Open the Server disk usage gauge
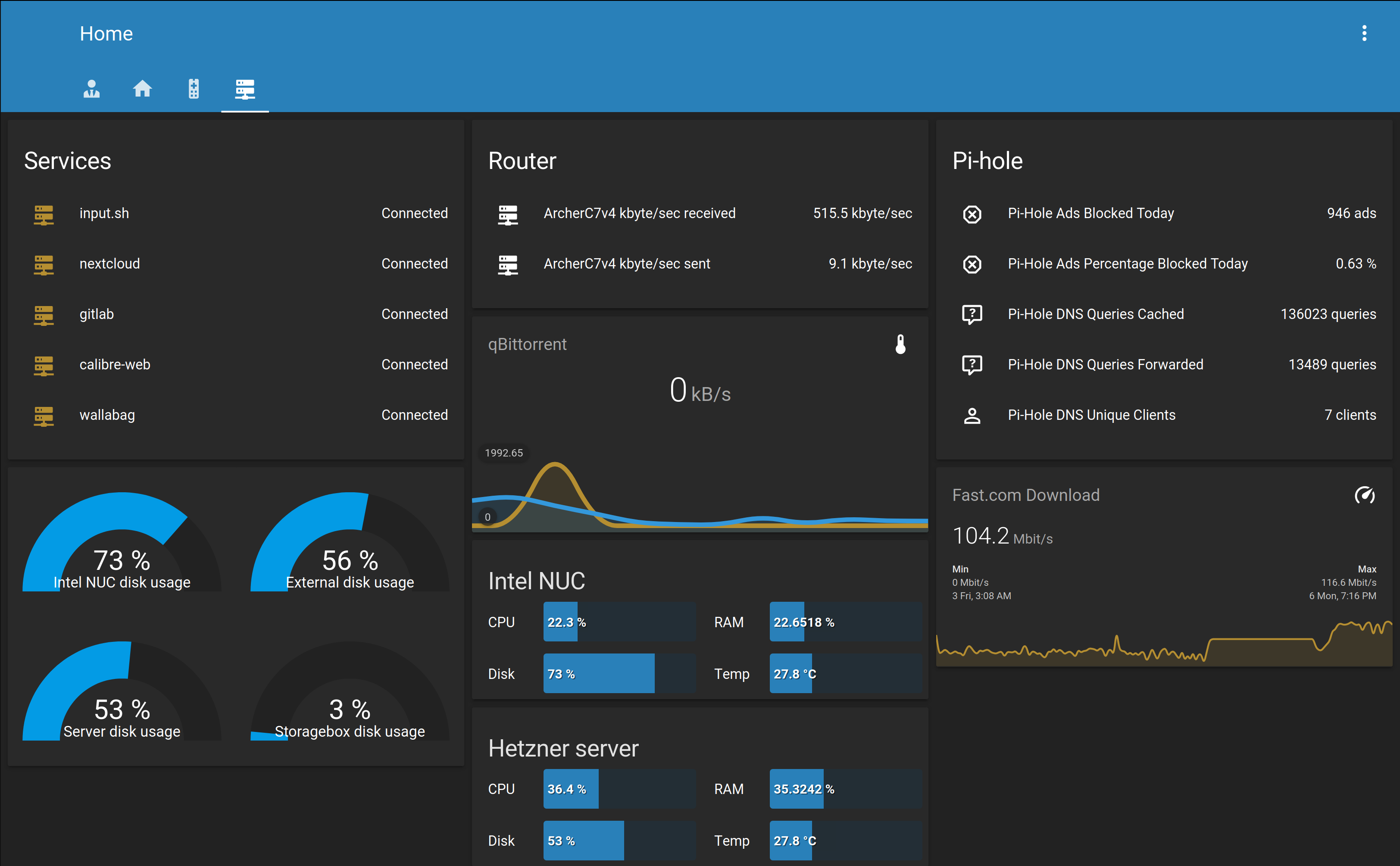This screenshot has width=1400, height=866. 122,691
